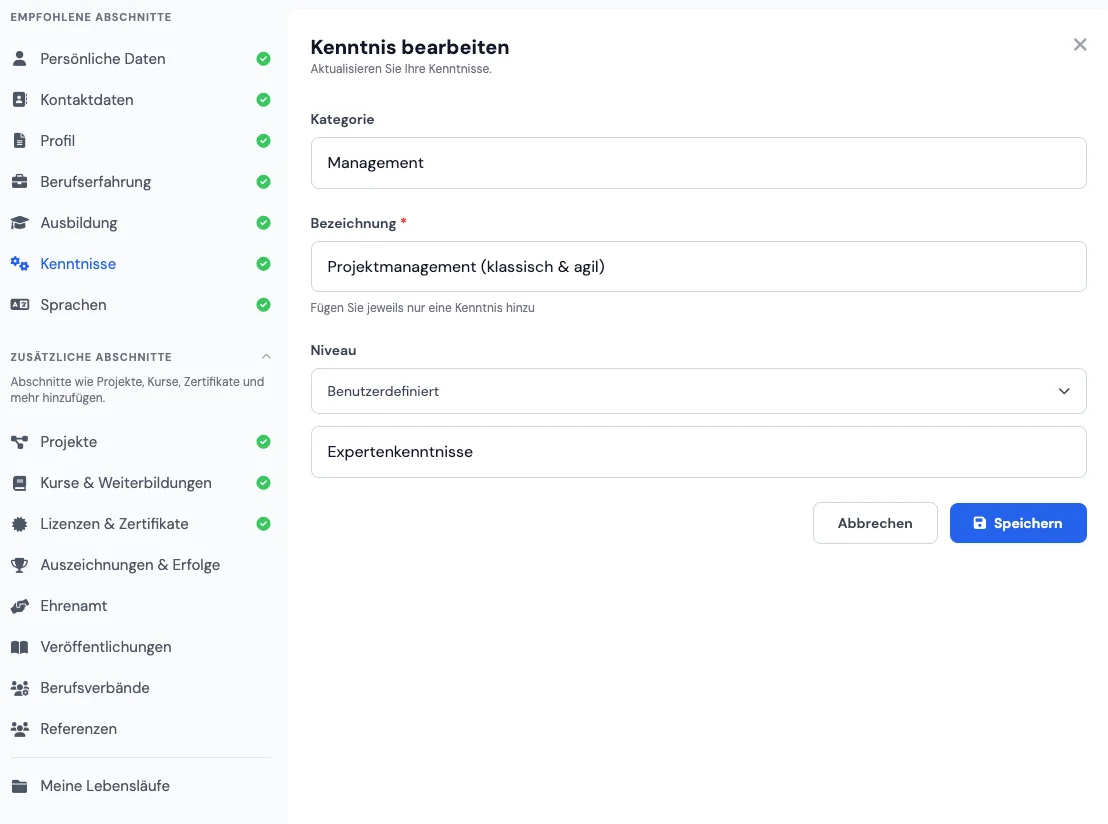
Task: Go to Veröffentlichungen section
Action: coord(141,647)
